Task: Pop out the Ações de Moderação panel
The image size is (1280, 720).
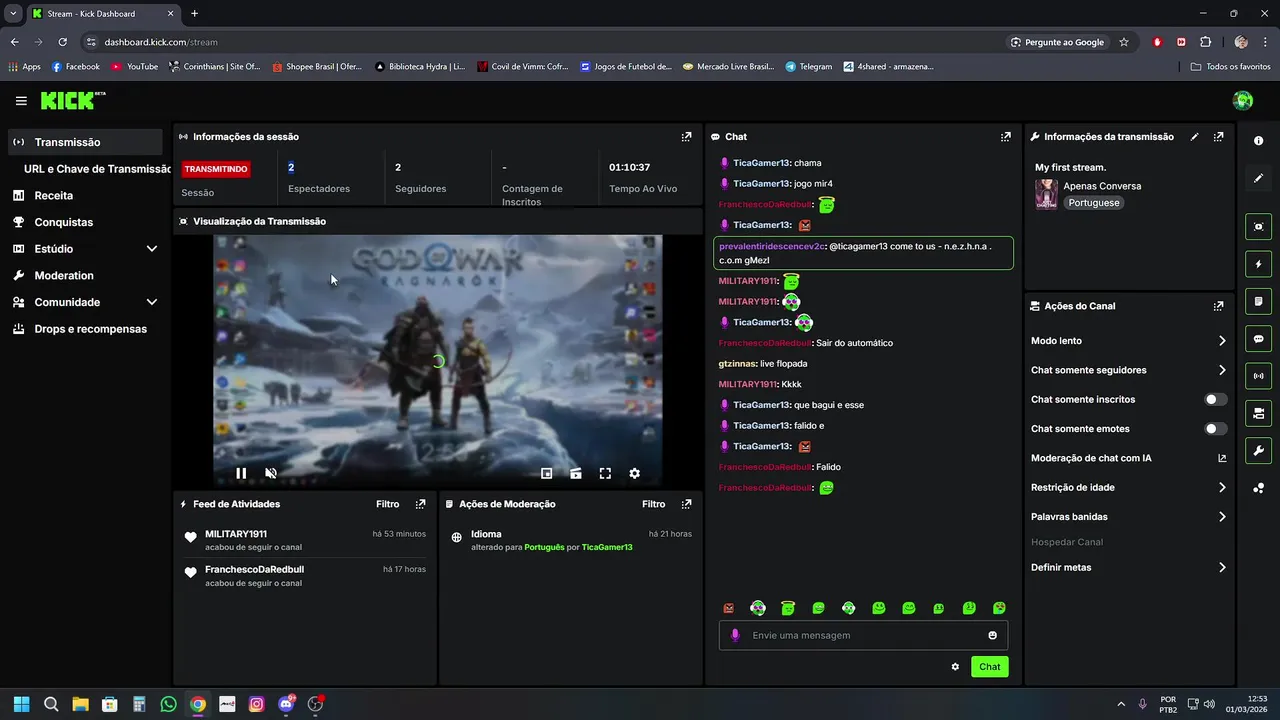Action: click(x=686, y=504)
